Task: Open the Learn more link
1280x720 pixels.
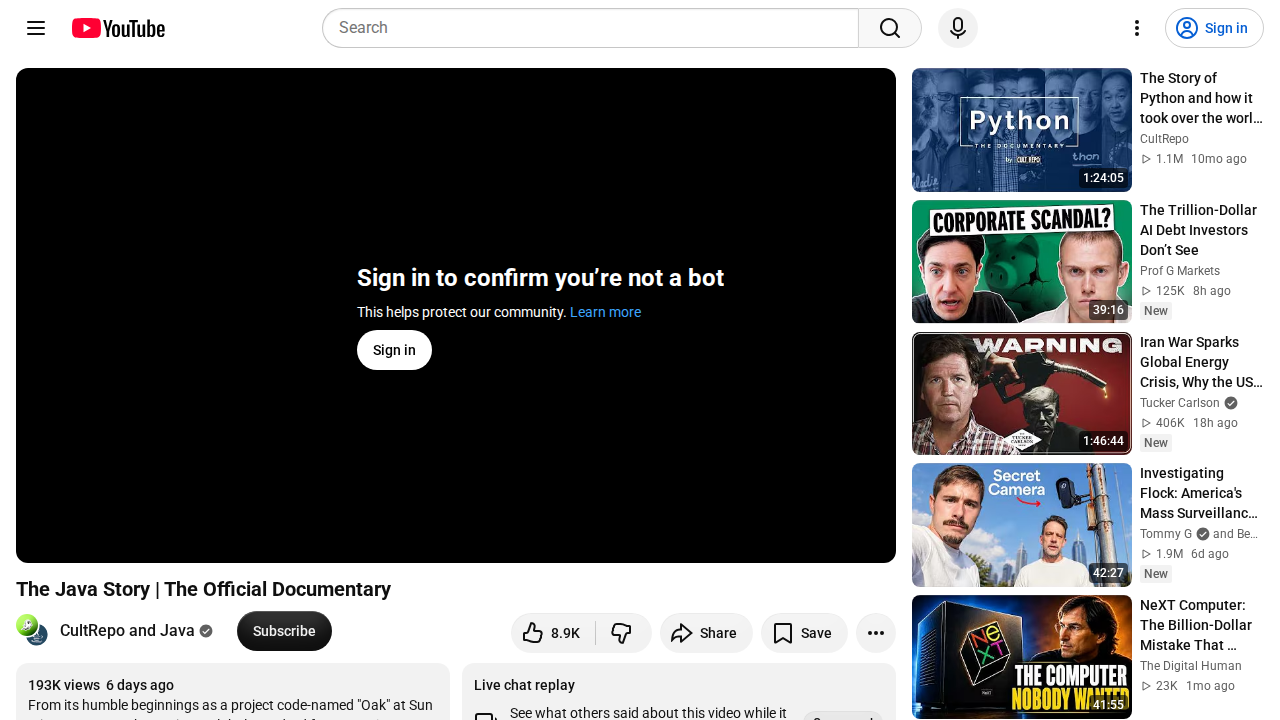Action: pyautogui.click(x=605, y=312)
